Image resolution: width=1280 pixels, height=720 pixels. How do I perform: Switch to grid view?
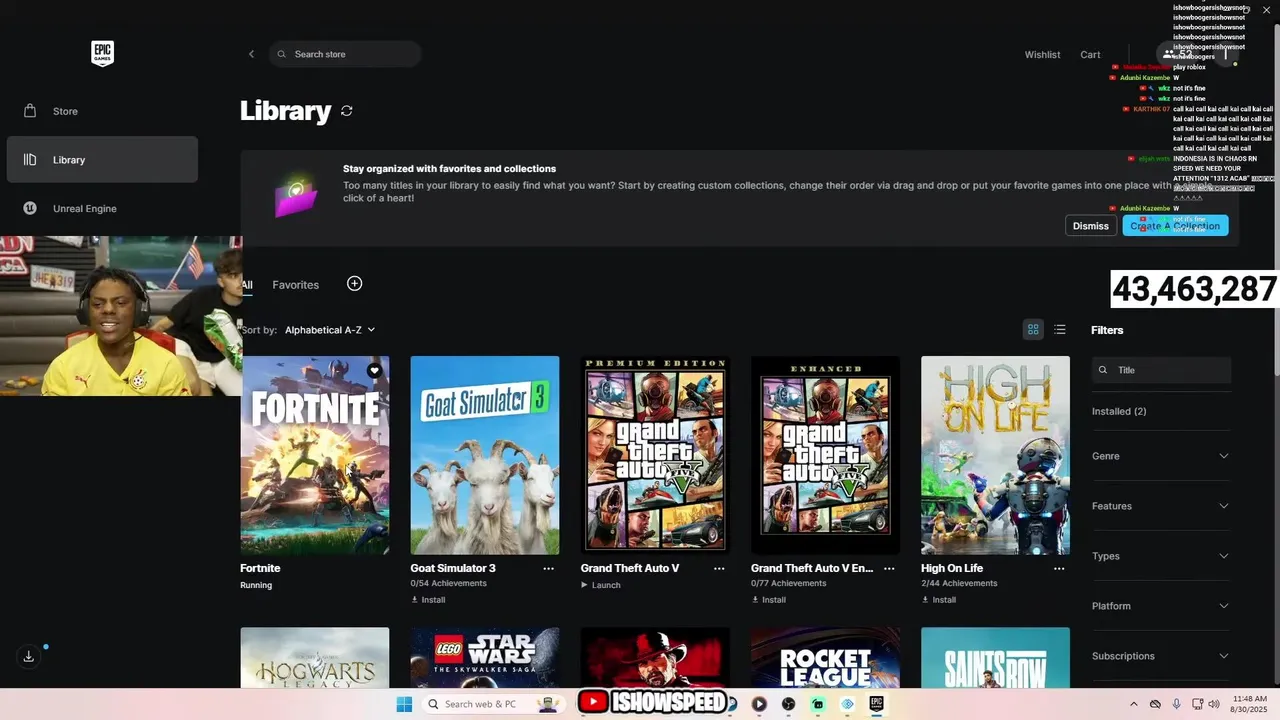coord(1033,330)
